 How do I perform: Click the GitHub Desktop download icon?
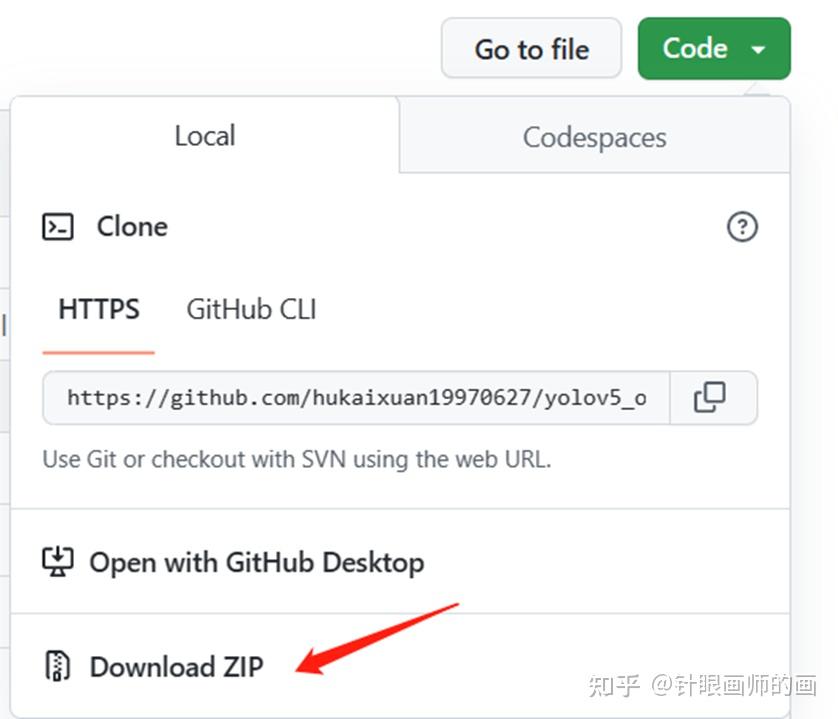(58, 562)
